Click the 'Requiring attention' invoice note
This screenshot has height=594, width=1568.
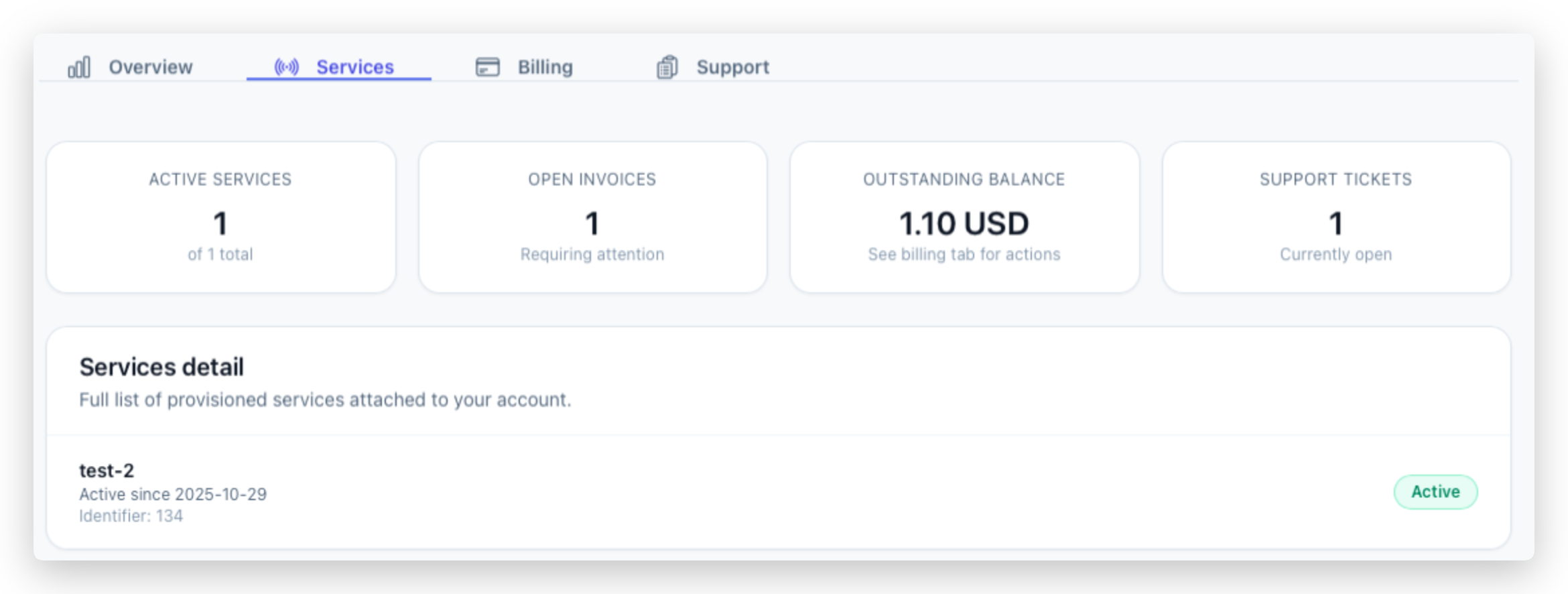(592, 255)
